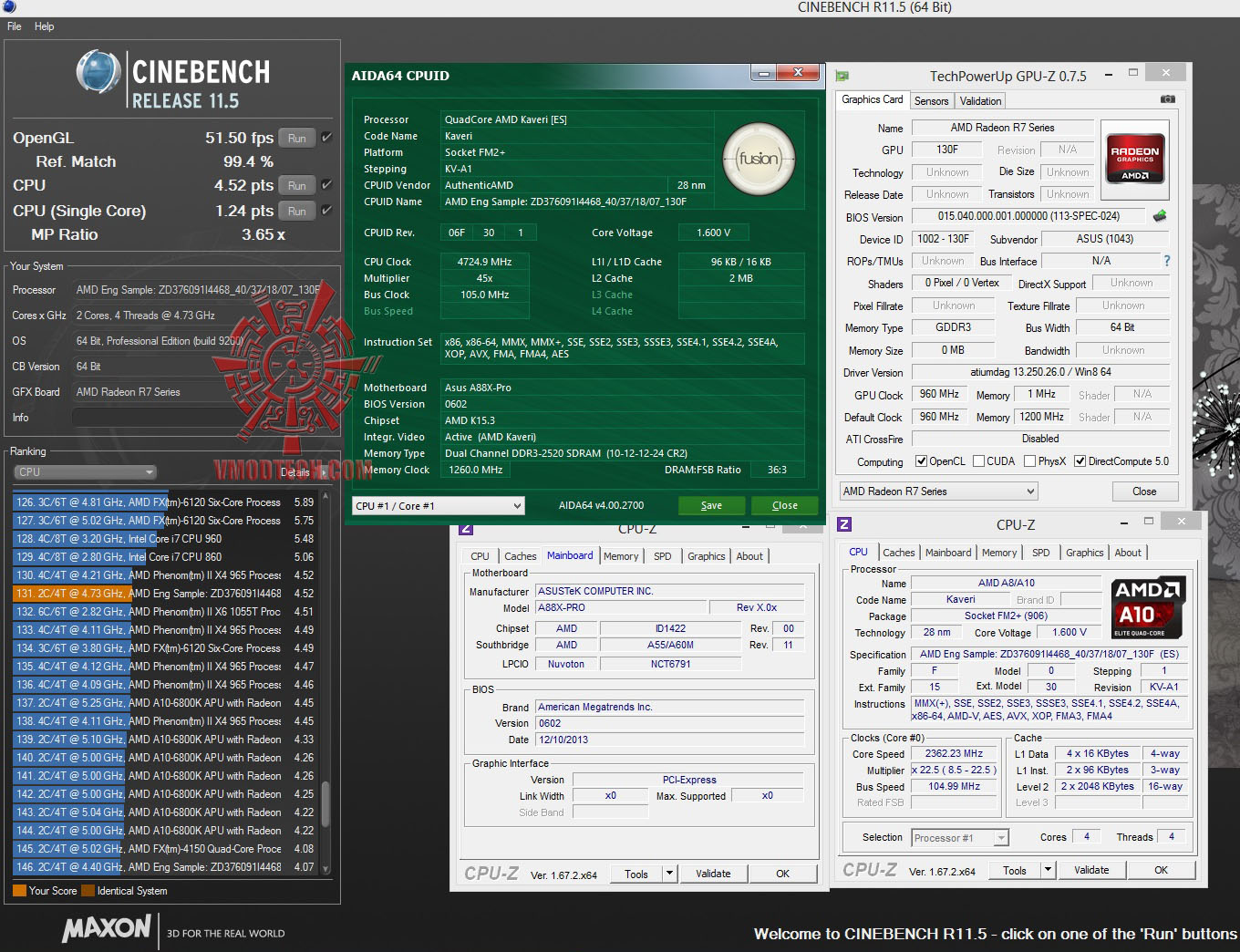Viewport: 1240px width, 952px height.
Task: Click the Close button in GPU-Z
Action: [x=1144, y=492]
